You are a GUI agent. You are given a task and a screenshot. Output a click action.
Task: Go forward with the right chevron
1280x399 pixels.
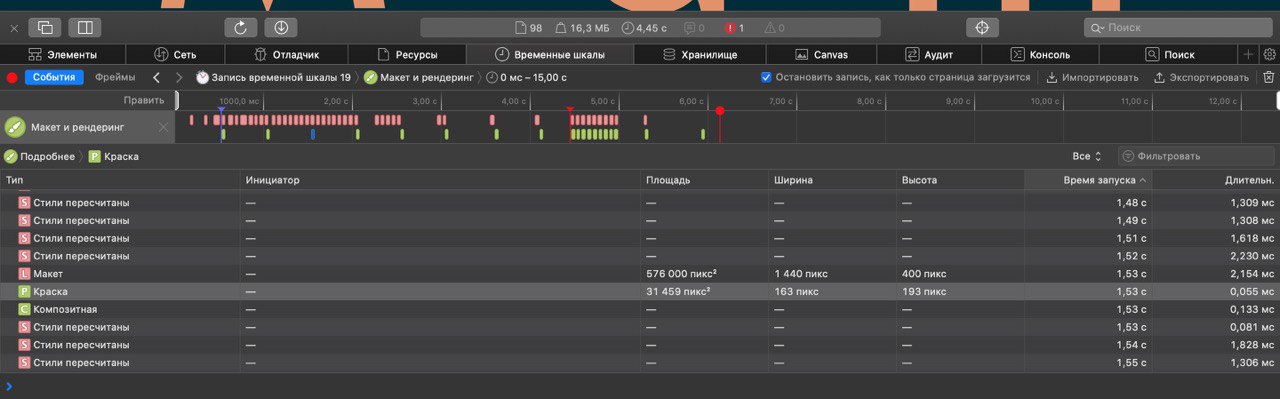pos(179,77)
